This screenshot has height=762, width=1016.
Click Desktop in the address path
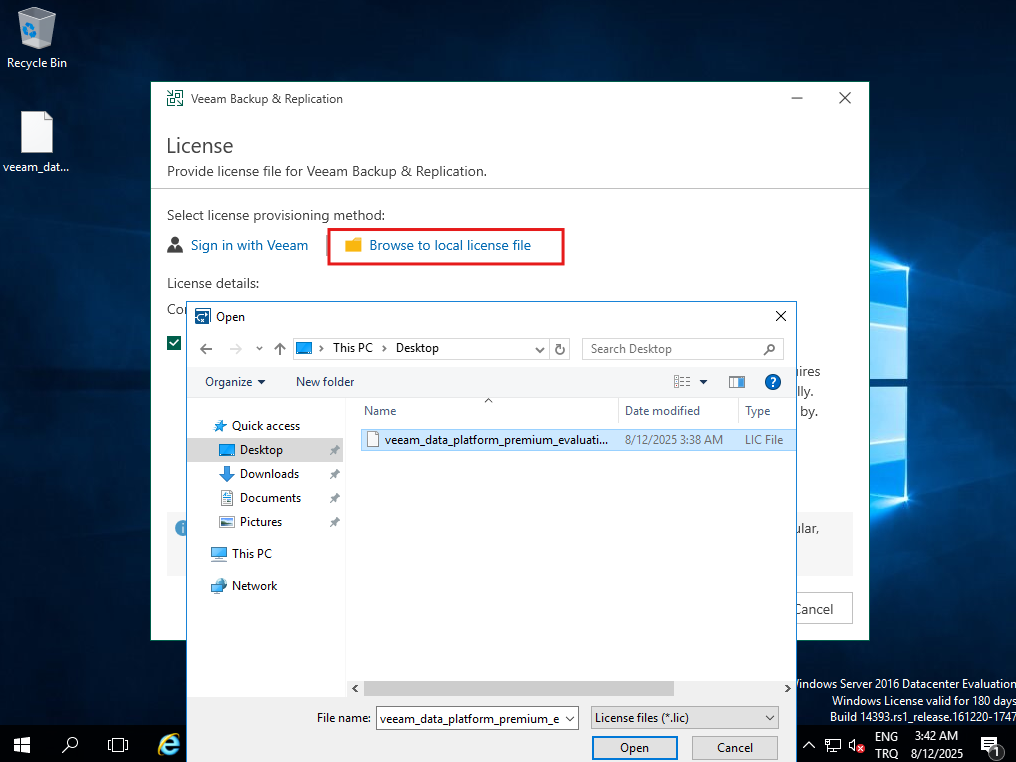pyautogui.click(x=417, y=348)
